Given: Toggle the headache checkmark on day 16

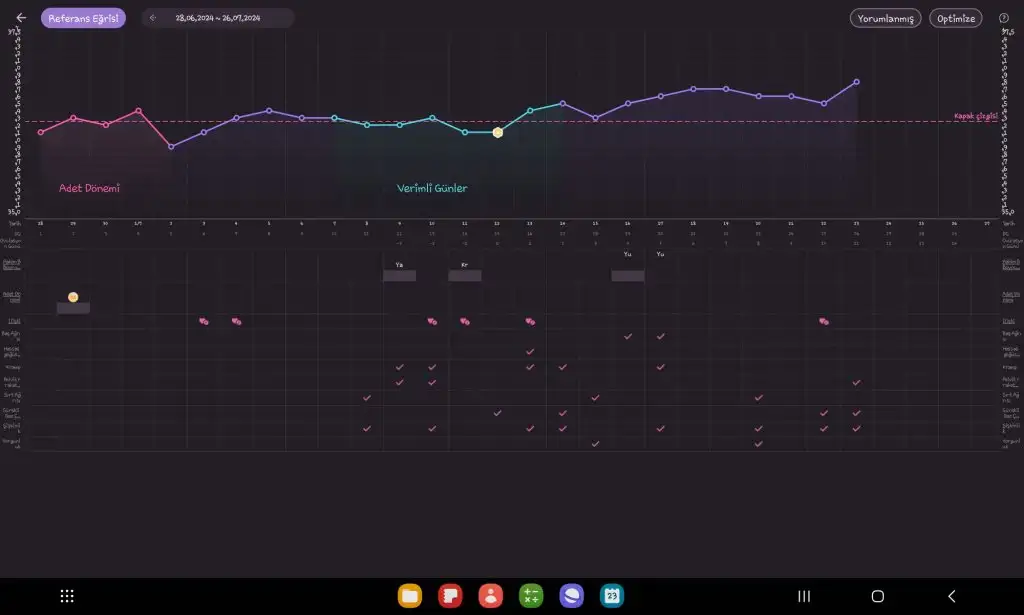Looking at the screenshot, I should coord(628,337).
